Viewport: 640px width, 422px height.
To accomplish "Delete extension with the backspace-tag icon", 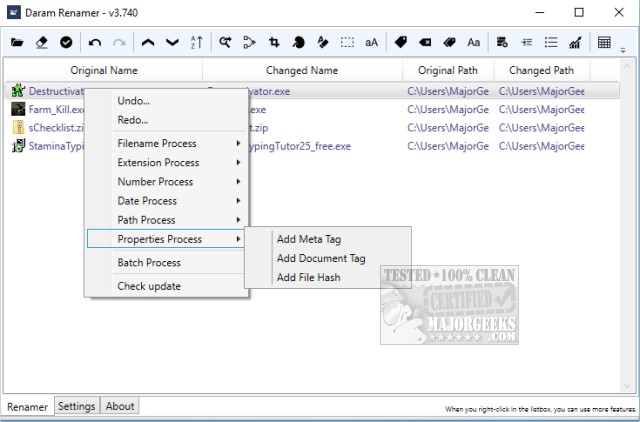I will pos(425,42).
